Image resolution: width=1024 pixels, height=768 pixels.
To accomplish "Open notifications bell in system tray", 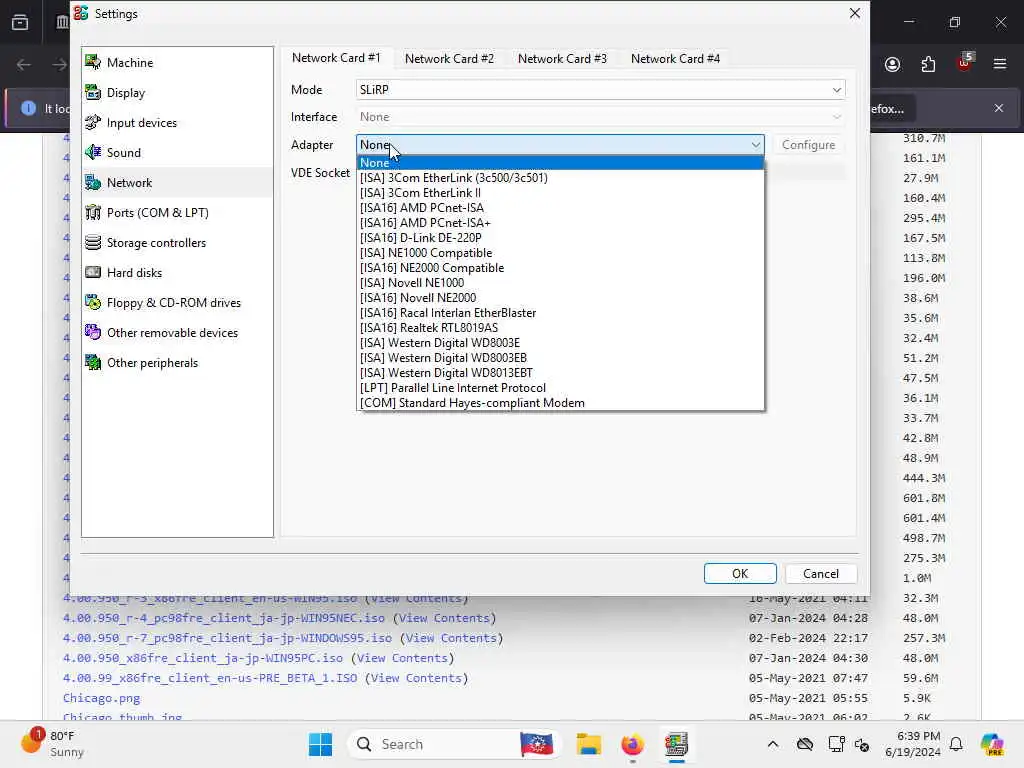I will (956, 744).
